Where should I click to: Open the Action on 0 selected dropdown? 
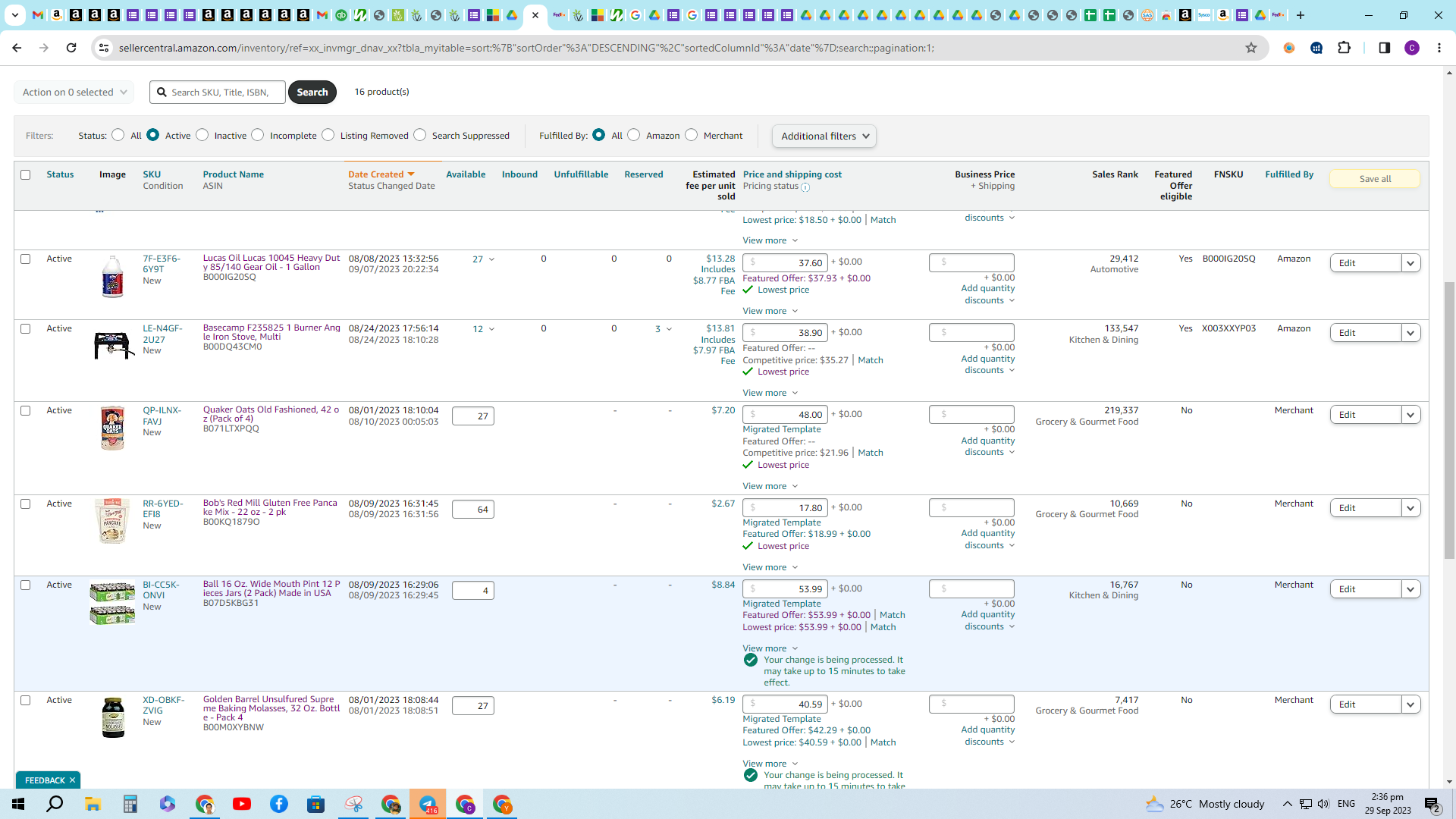74,92
